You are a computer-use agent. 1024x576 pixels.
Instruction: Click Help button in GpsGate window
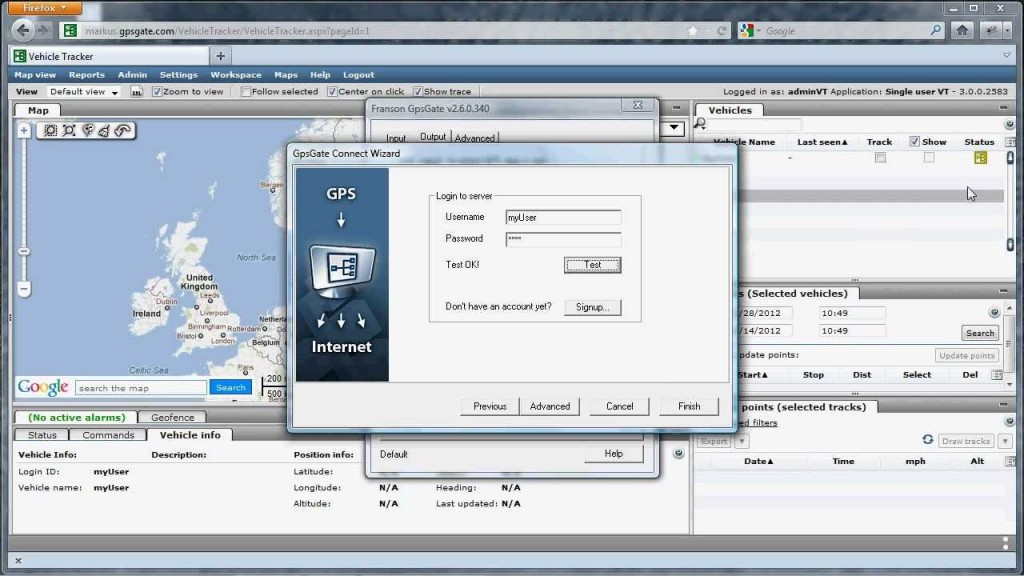613,453
